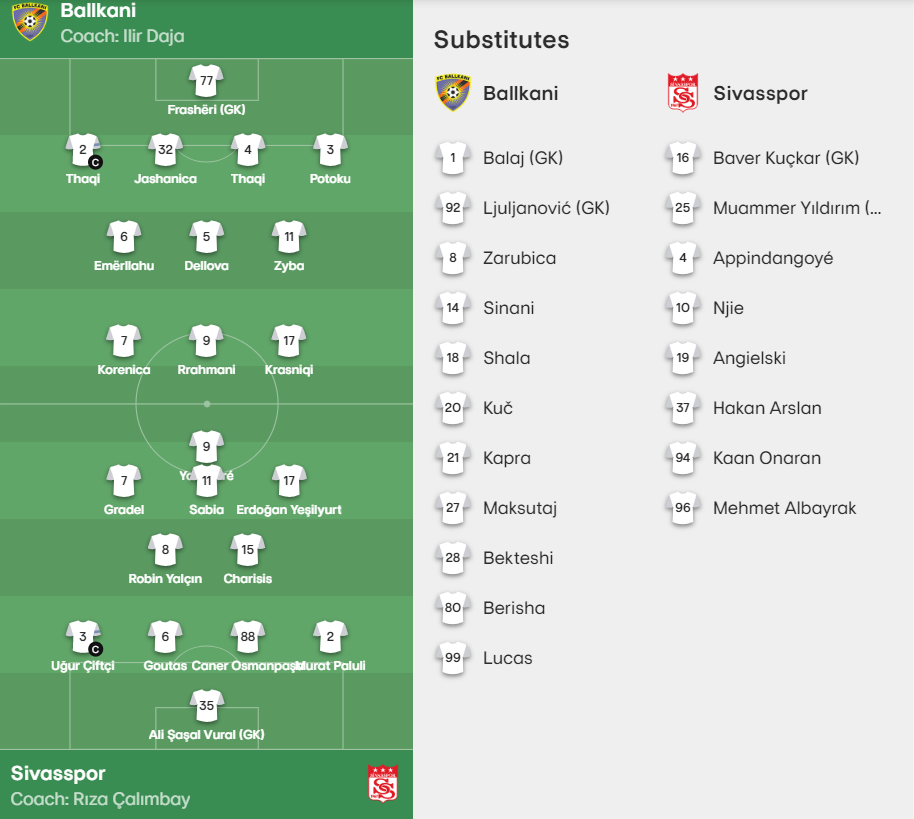Click Frashëri goalkeeper shirt number 77

[x=206, y=80]
